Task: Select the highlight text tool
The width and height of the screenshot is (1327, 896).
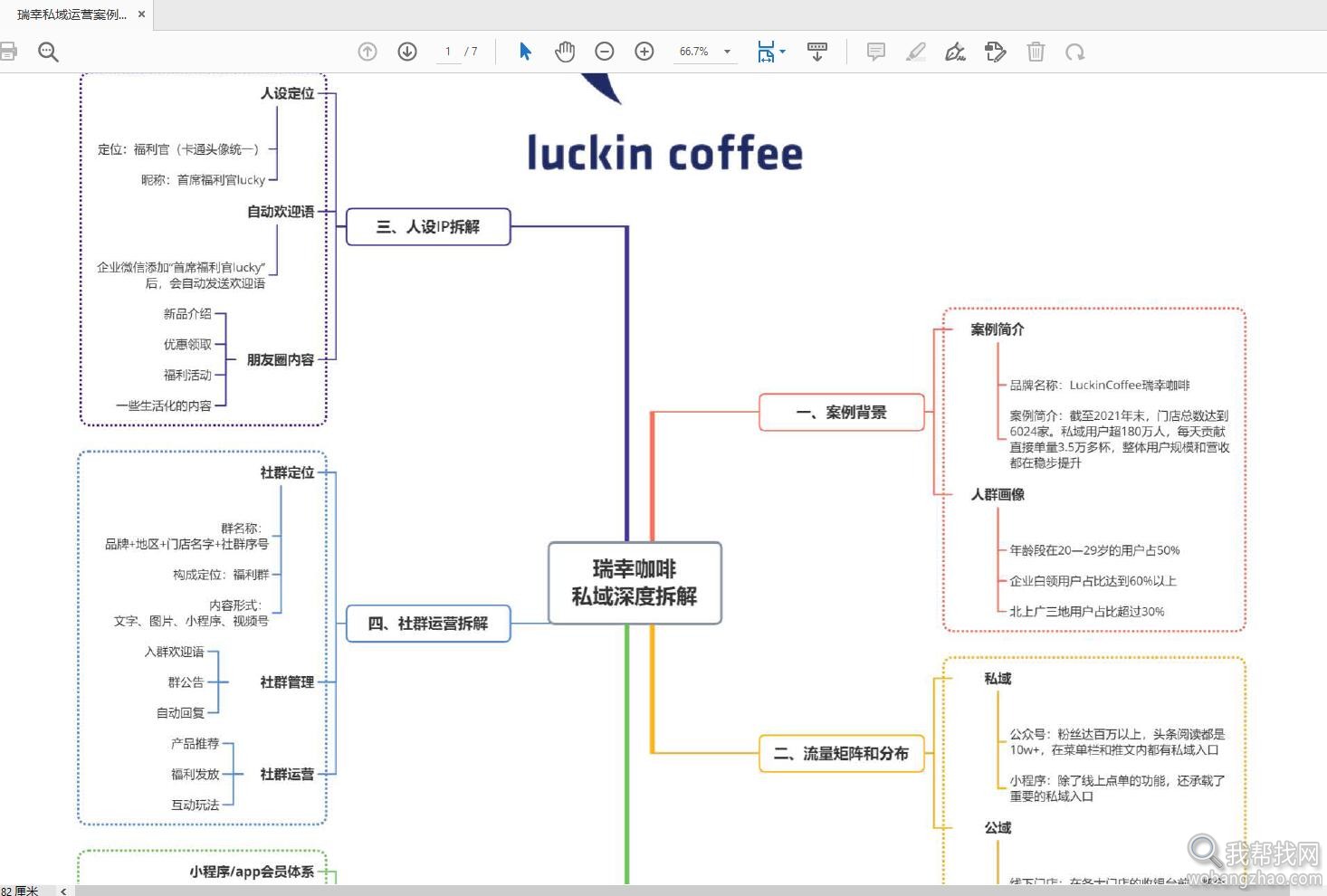Action: point(916,52)
